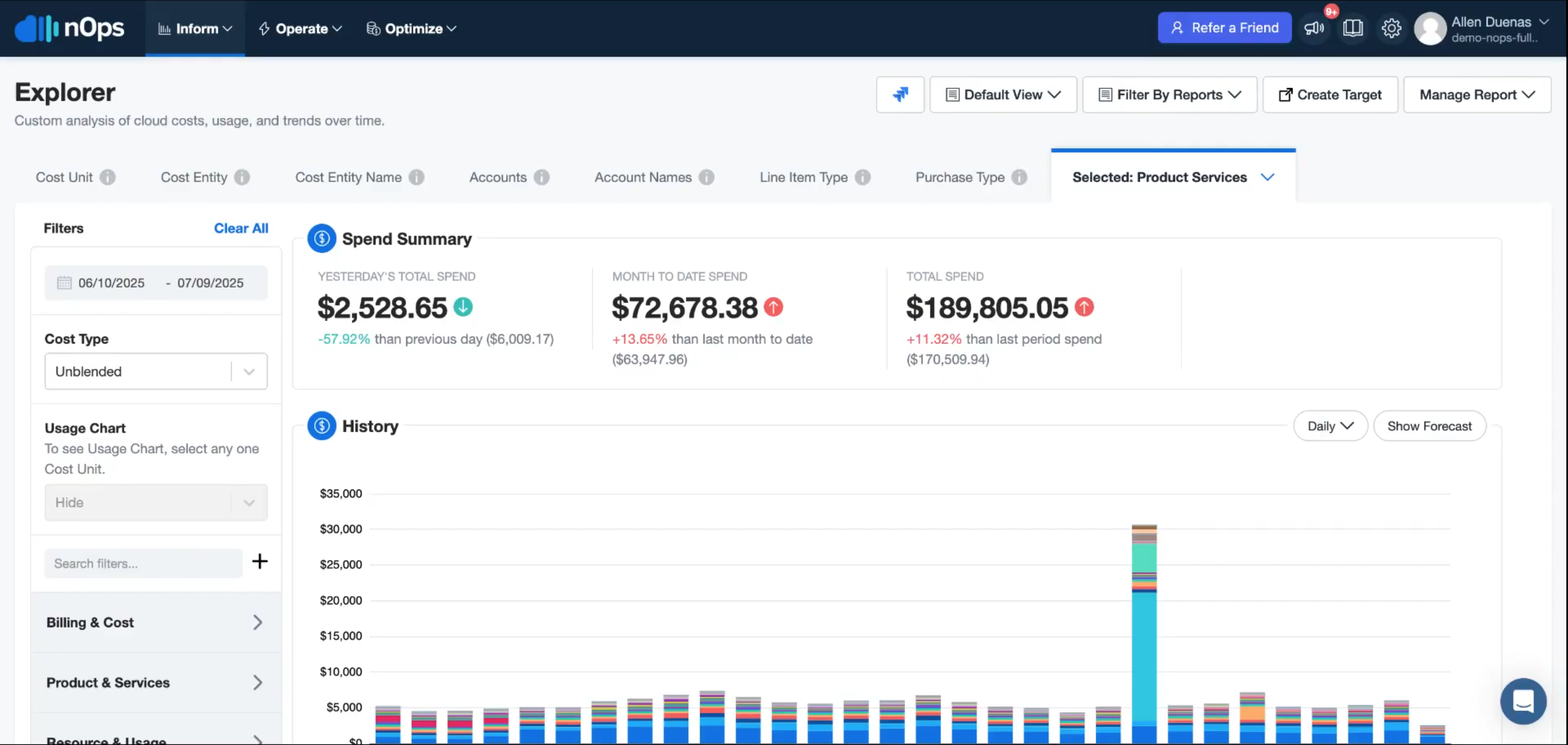This screenshot has width=1568, height=745.
Task: Open the Cost Type Unblended dropdown
Action: 156,371
